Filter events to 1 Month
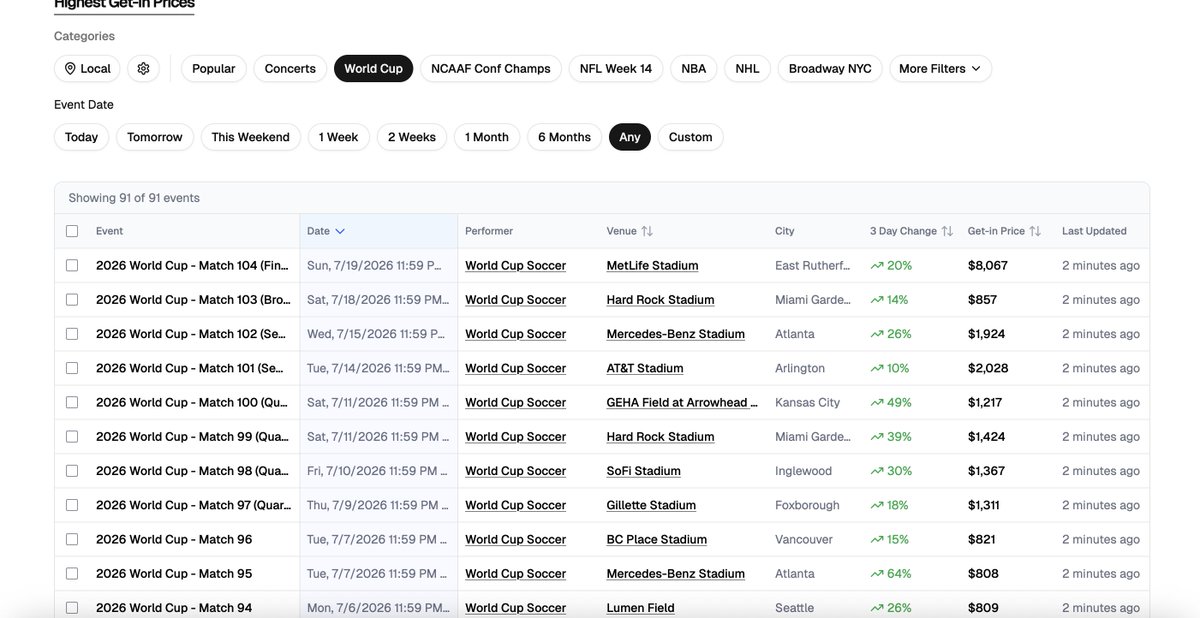 [487, 137]
